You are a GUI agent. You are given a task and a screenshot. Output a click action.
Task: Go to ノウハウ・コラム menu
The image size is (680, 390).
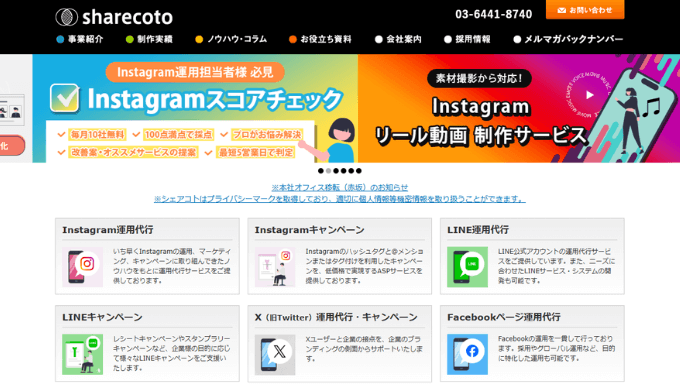pos(231,39)
